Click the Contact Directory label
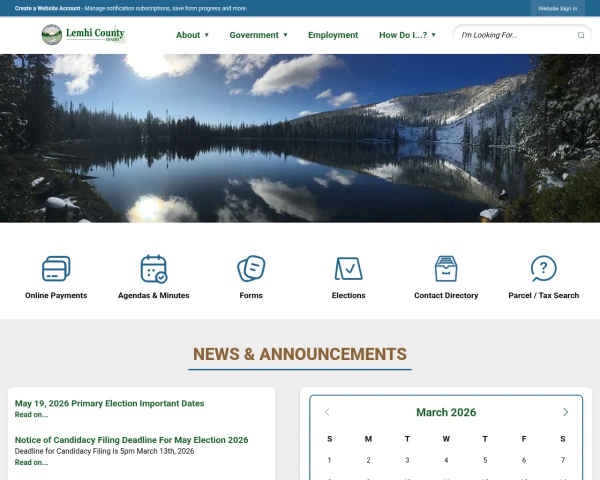The image size is (600, 480). coord(446,296)
